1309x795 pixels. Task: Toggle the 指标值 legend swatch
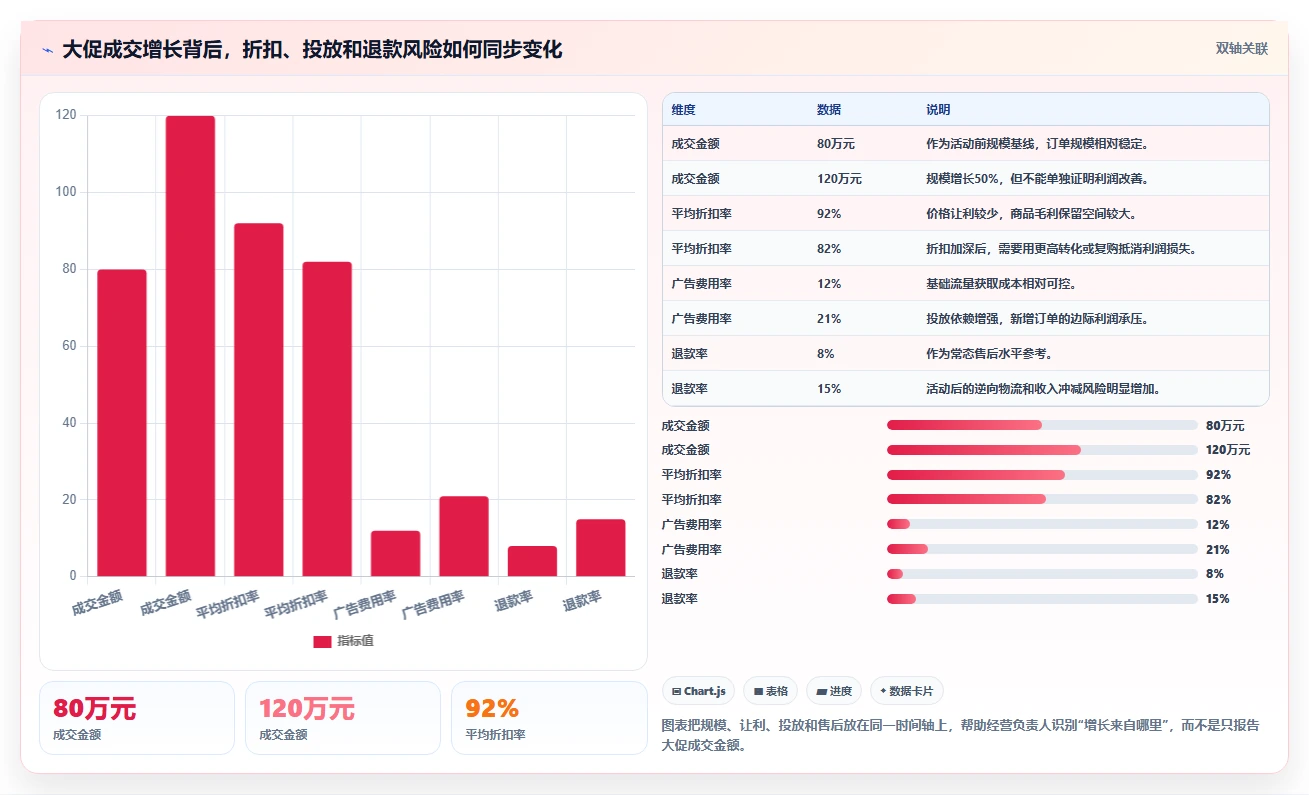point(322,641)
